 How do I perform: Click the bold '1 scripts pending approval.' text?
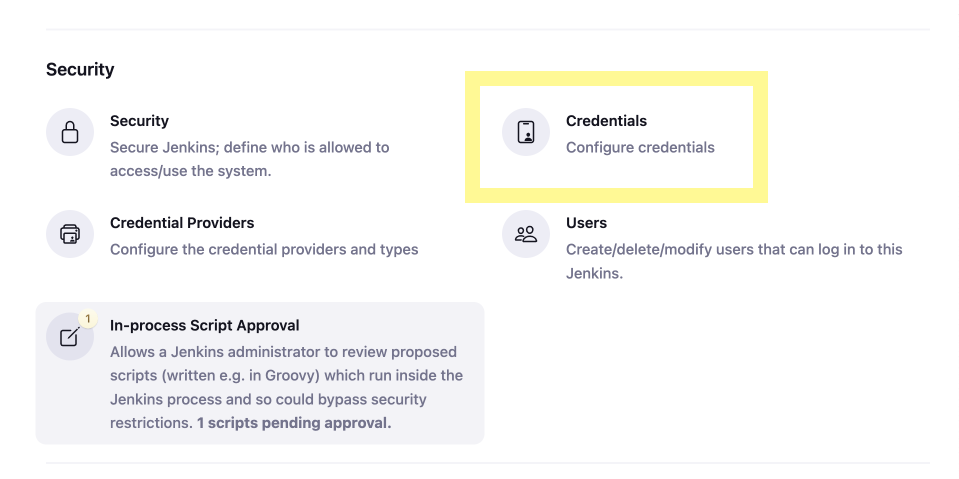(294, 423)
